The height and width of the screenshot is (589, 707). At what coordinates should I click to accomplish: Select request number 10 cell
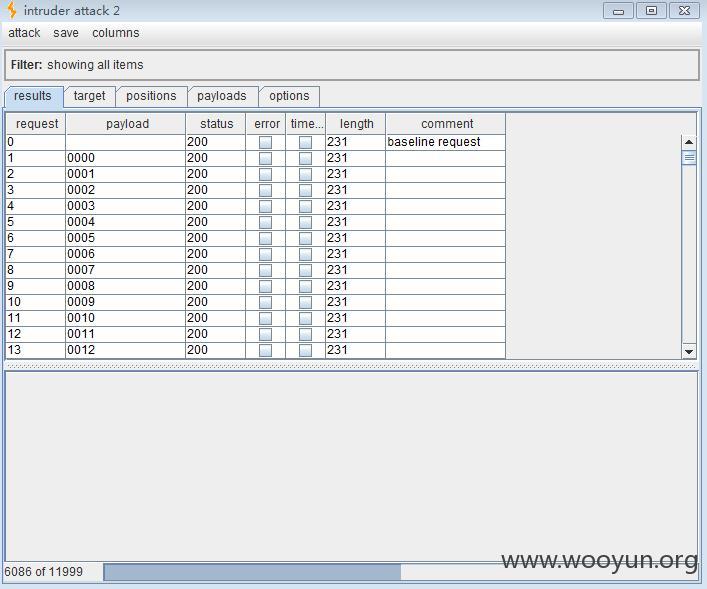point(36,302)
